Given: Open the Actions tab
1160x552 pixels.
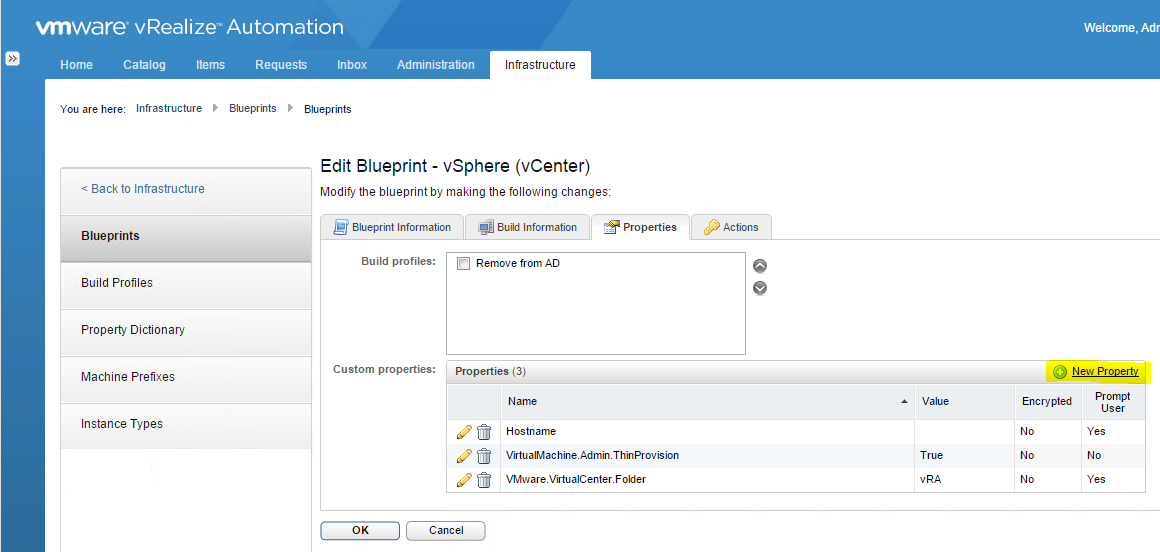Looking at the screenshot, I should click(x=731, y=227).
